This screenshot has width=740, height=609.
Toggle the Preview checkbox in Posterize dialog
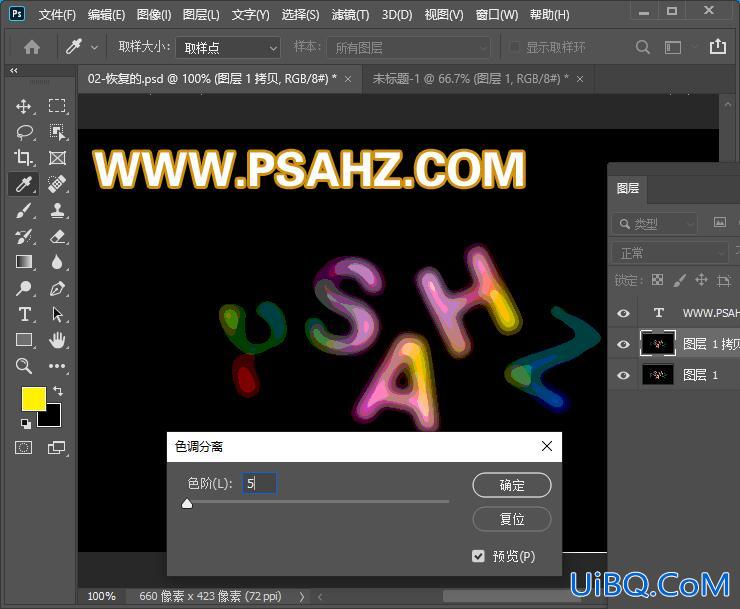coord(478,556)
